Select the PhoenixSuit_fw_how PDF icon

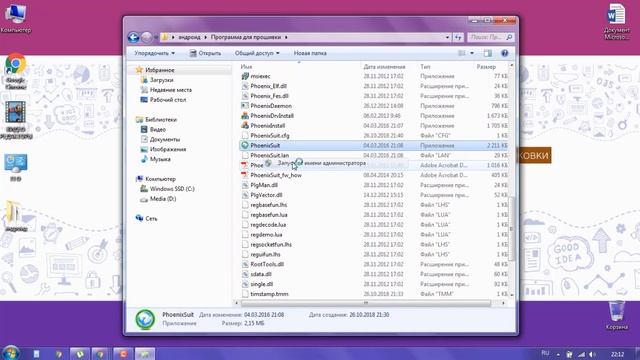click(x=245, y=175)
